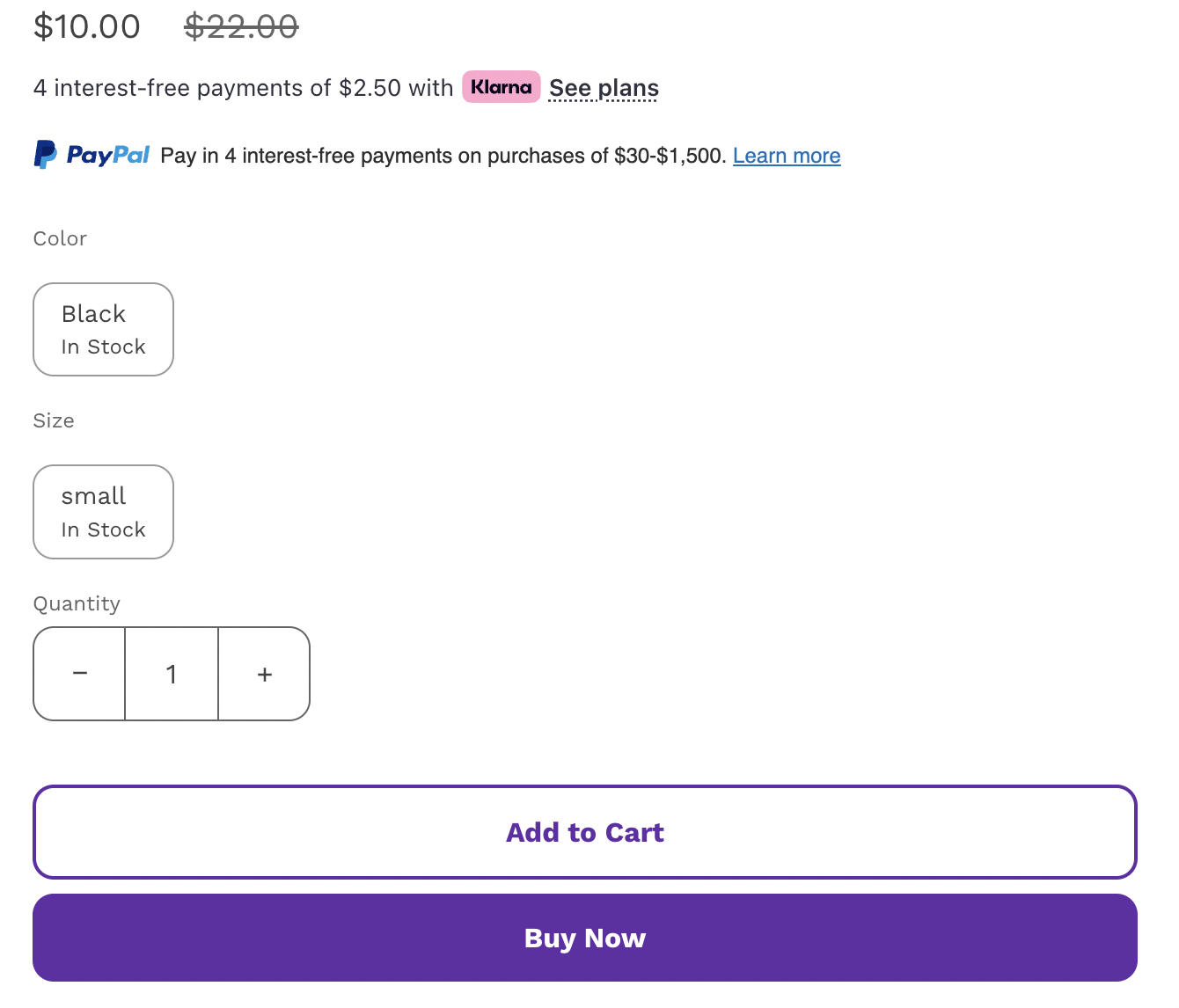Select the small size option

[x=103, y=512]
